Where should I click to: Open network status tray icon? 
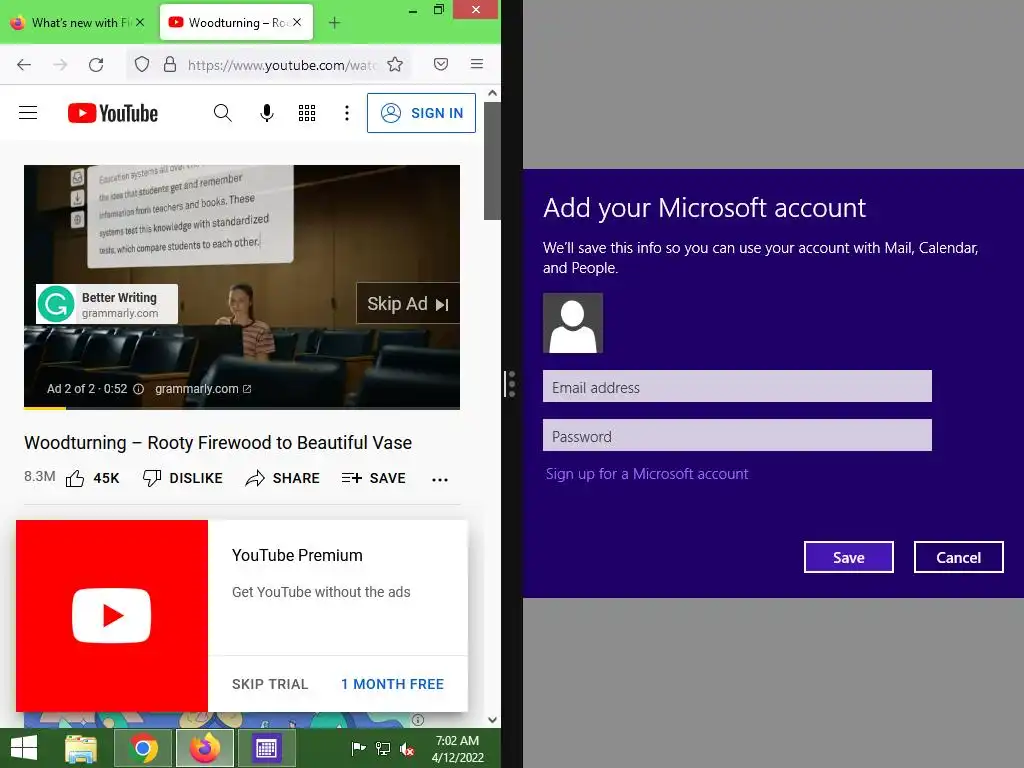coord(383,749)
